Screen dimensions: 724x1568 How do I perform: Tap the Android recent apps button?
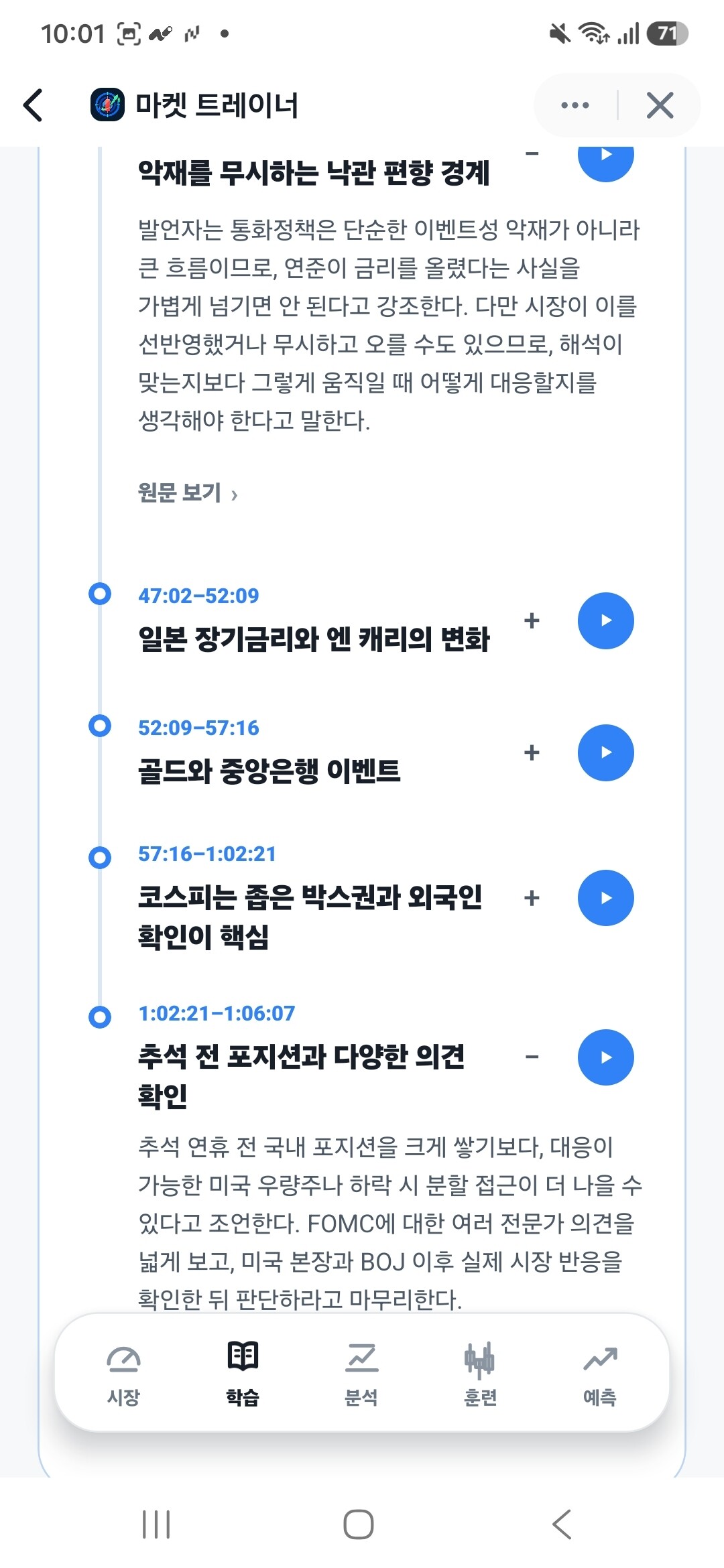pyautogui.click(x=156, y=1524)
